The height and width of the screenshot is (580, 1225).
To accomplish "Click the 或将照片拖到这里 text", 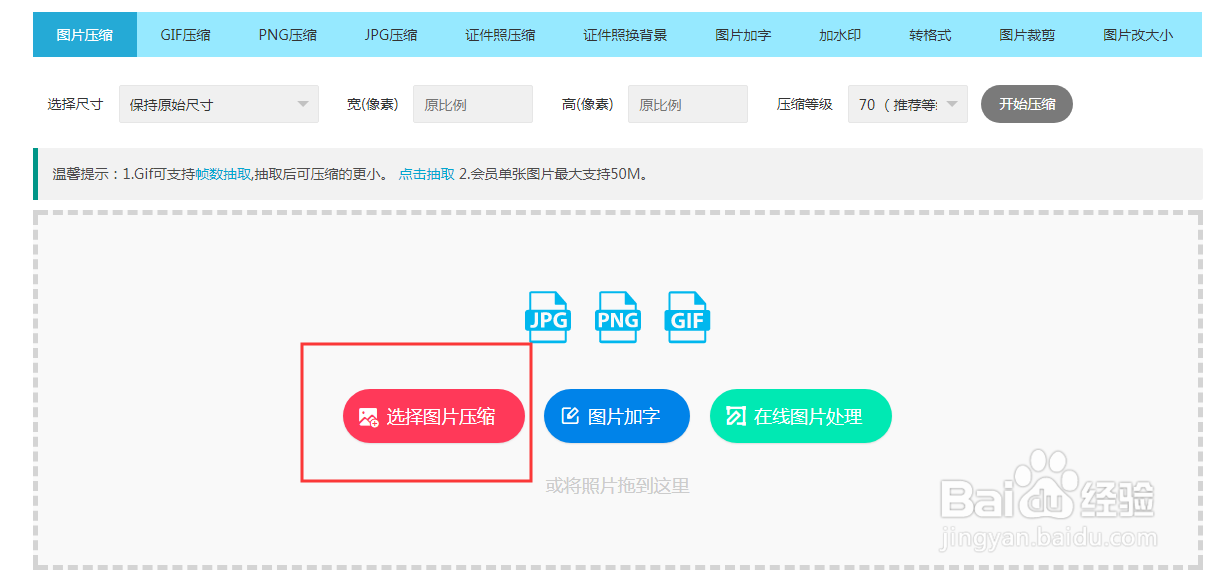I will 617,486.
